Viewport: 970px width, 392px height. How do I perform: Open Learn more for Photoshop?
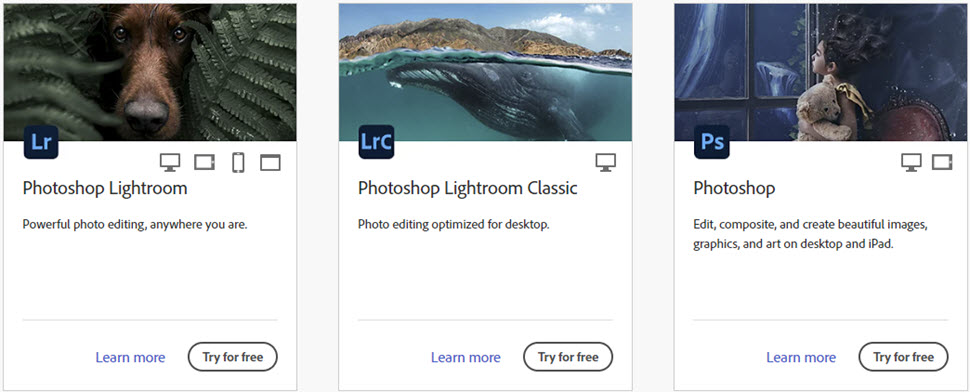point(801,357)
